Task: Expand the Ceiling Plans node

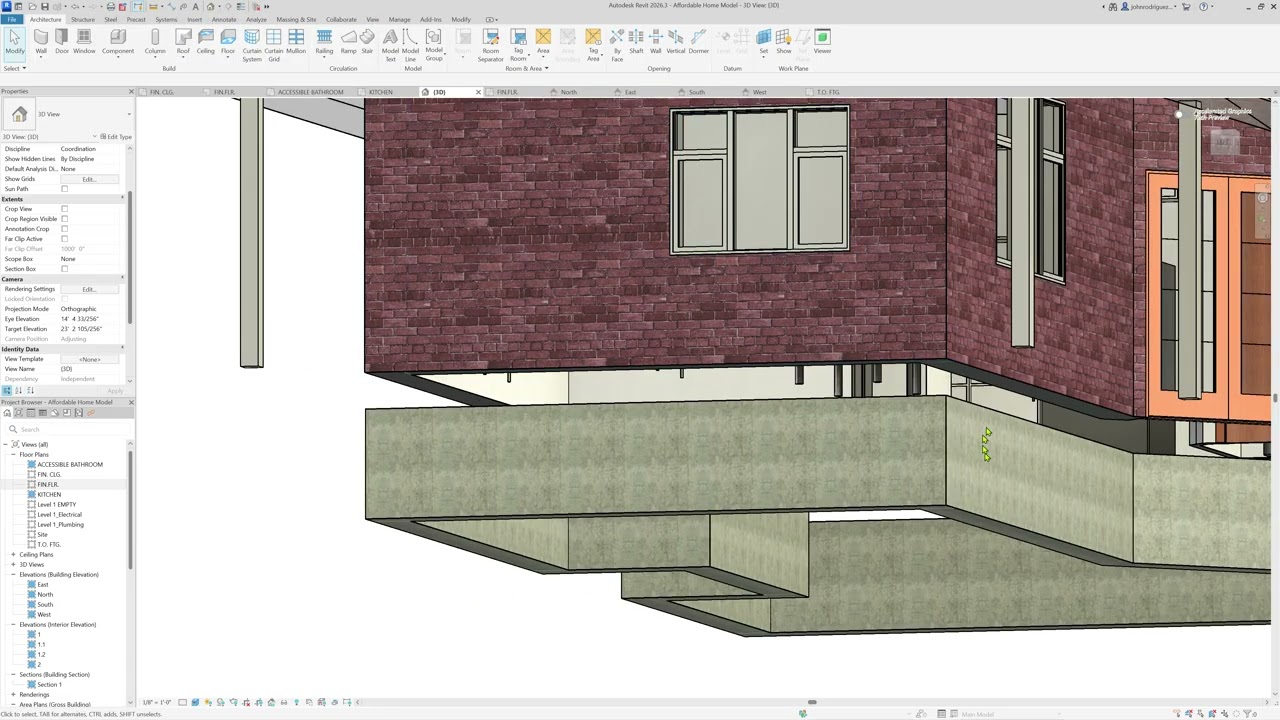Action: (x=14, y=555)
